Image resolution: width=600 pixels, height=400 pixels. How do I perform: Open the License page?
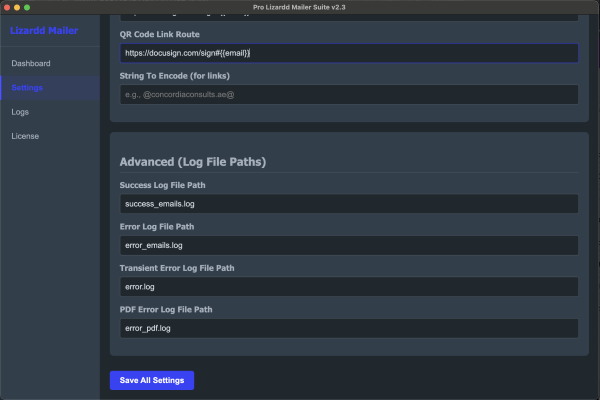click(x=25, y=136)
